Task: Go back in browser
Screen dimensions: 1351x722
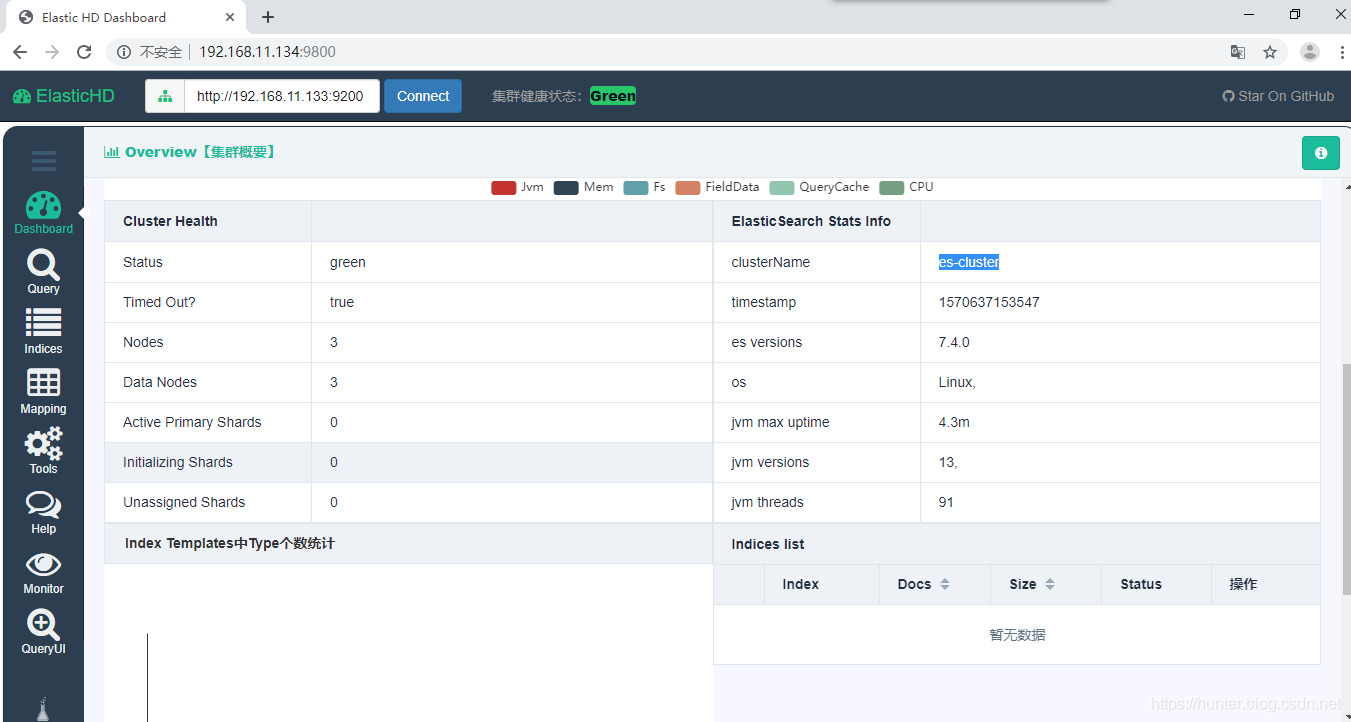Action: coord(20,52)
